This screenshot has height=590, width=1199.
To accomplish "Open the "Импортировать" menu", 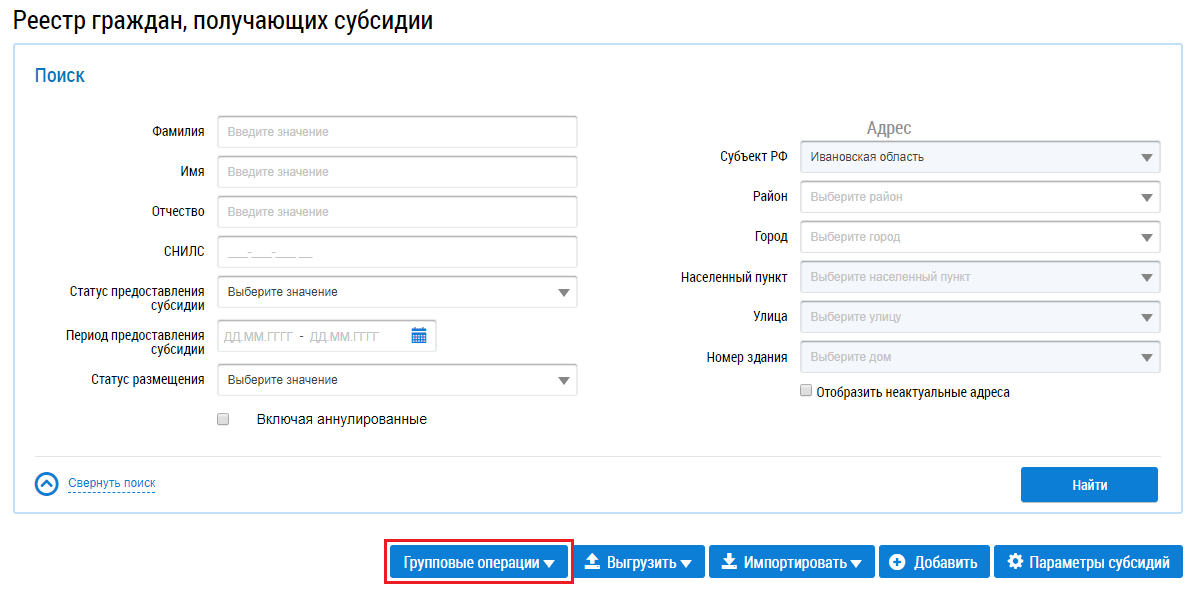I will (x=792, y=562).
